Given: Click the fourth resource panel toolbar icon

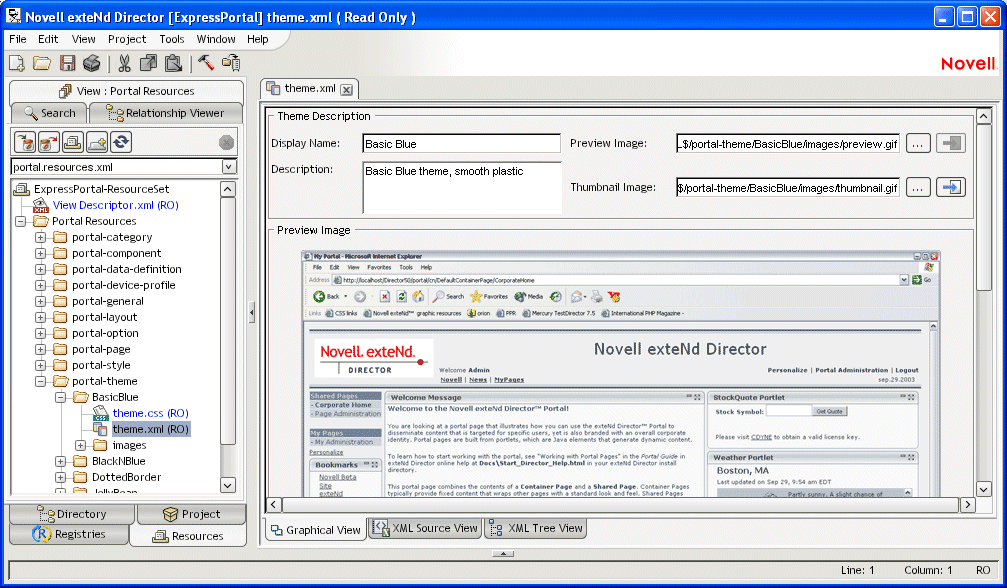Looking at the screenshot, I should (x=97, y=142).
